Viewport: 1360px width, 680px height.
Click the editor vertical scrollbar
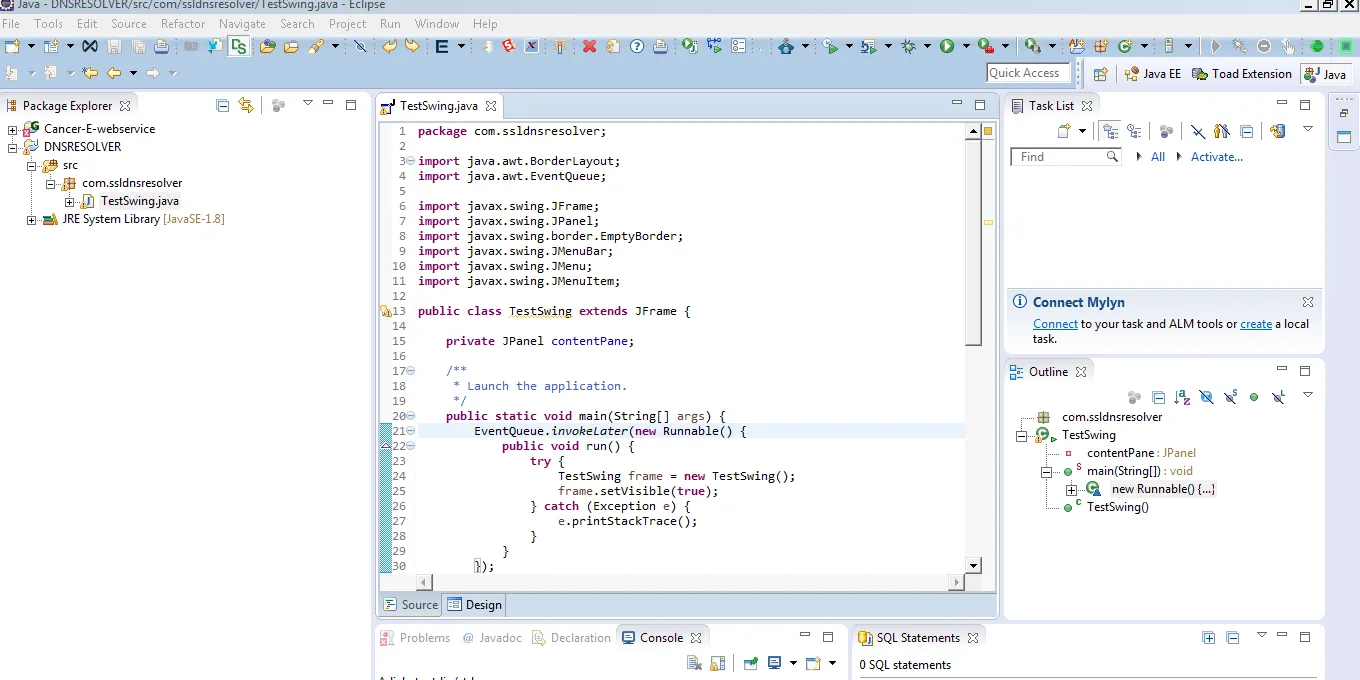[x=973, y=240]
